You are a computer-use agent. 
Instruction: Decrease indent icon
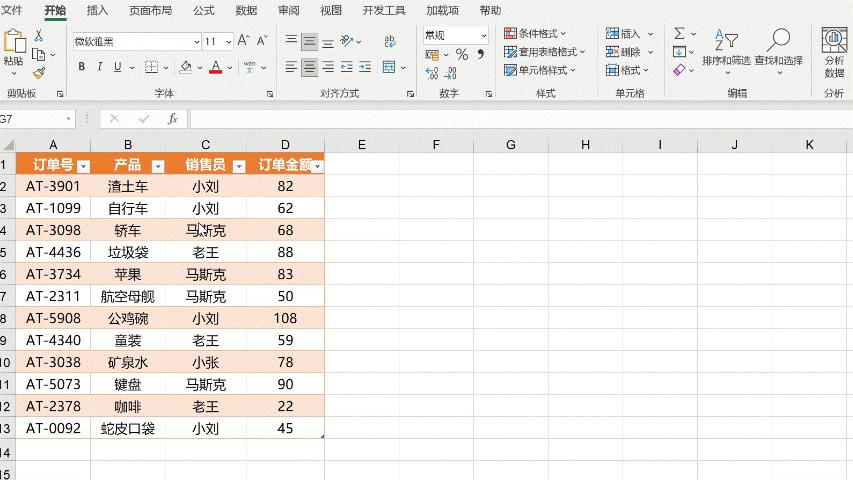coord(347,67)
